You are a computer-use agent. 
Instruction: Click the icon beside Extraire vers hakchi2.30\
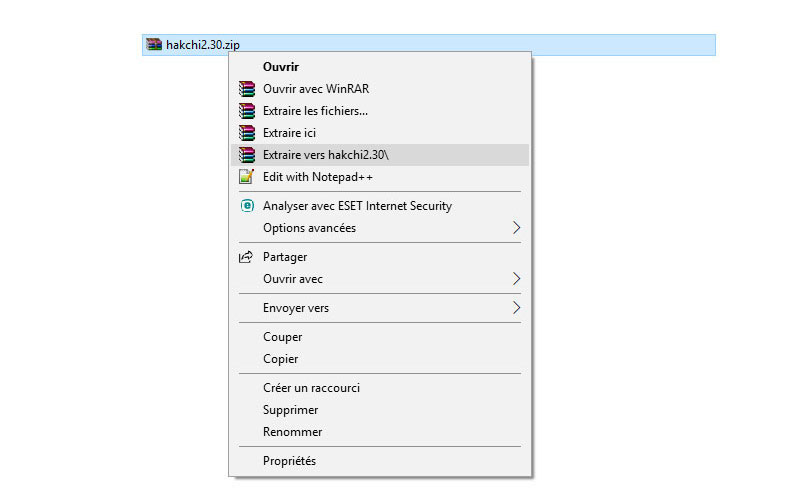246,154
